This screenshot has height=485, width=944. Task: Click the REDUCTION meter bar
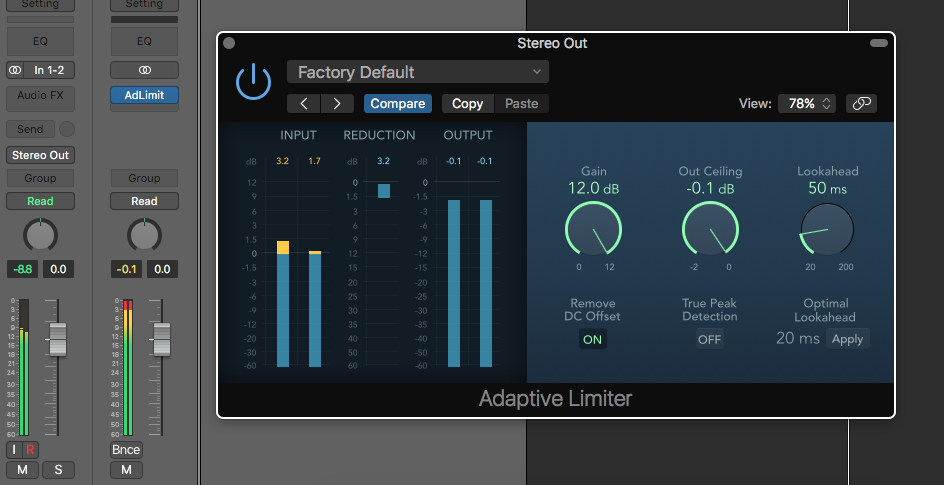(384, 191)
